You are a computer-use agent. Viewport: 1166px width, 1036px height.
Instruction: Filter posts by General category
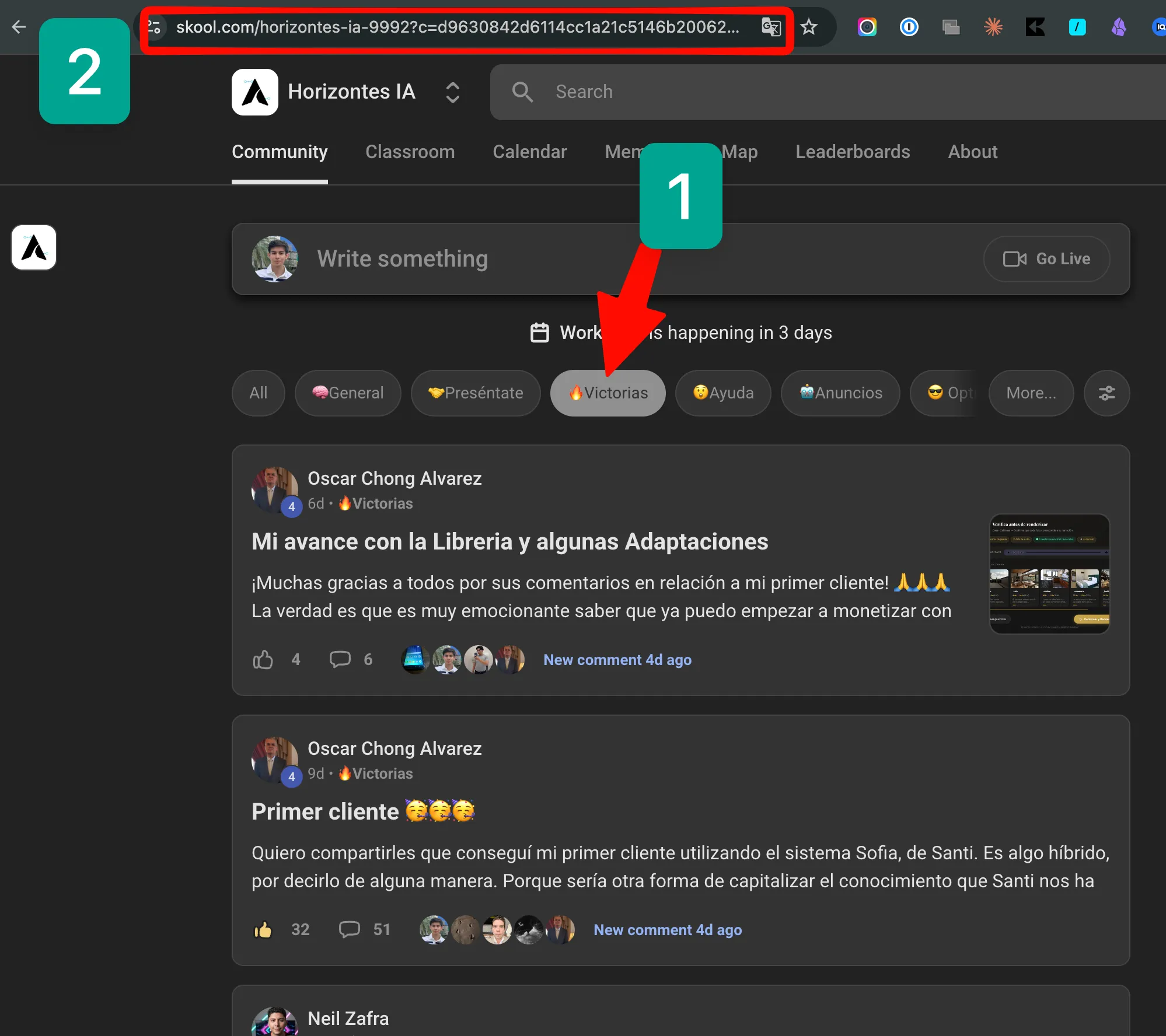point(348,393)
